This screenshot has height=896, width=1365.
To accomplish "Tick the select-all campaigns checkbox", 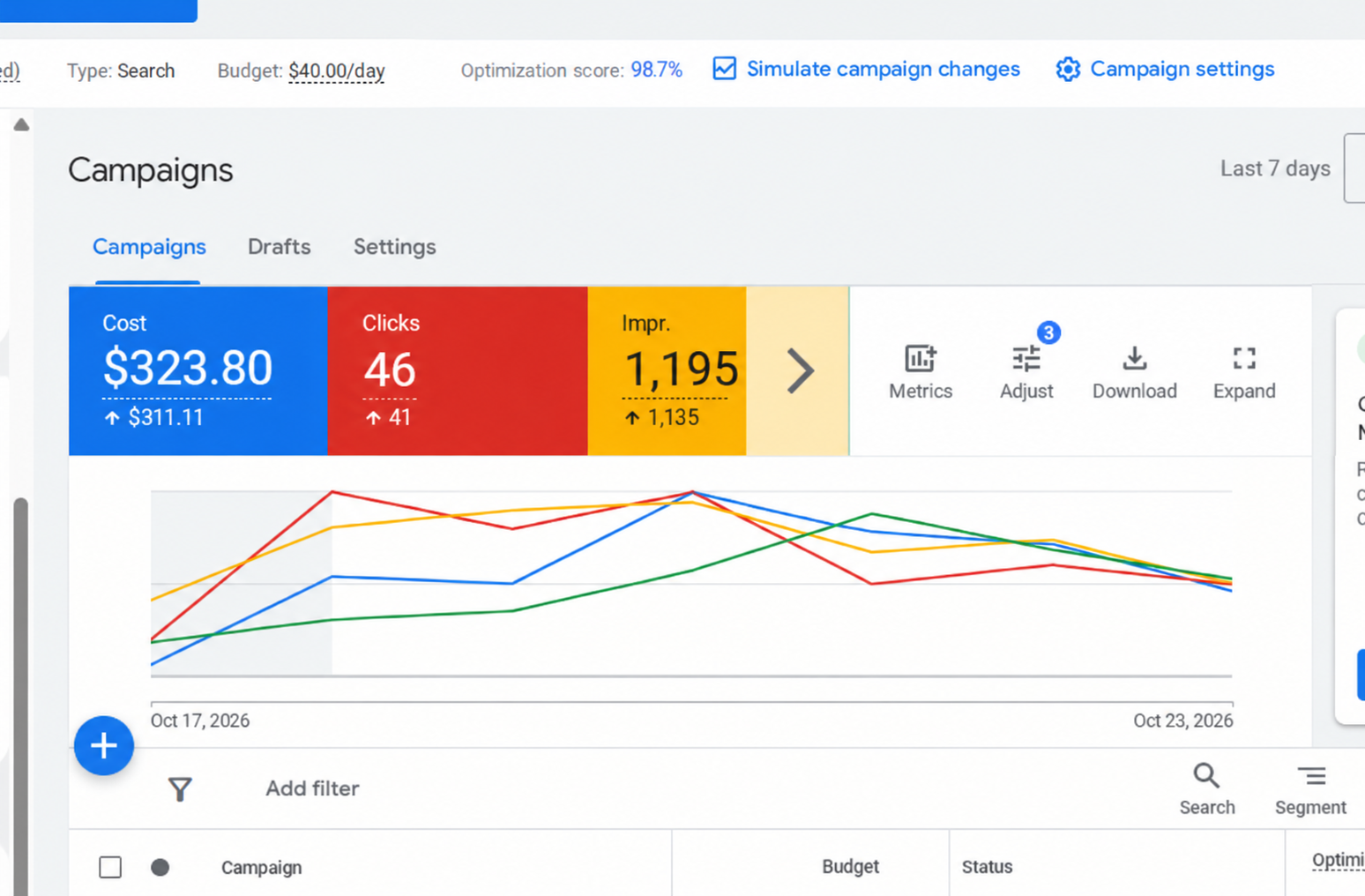I will coord(110,867).
